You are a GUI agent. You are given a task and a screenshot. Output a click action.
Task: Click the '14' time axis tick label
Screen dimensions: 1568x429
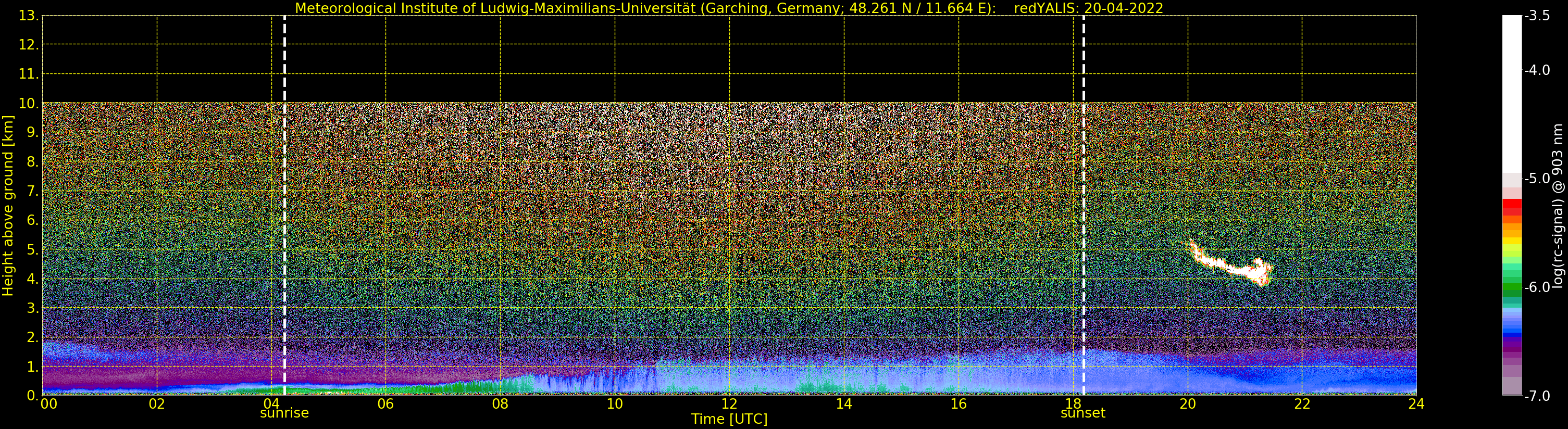point(844,404)
